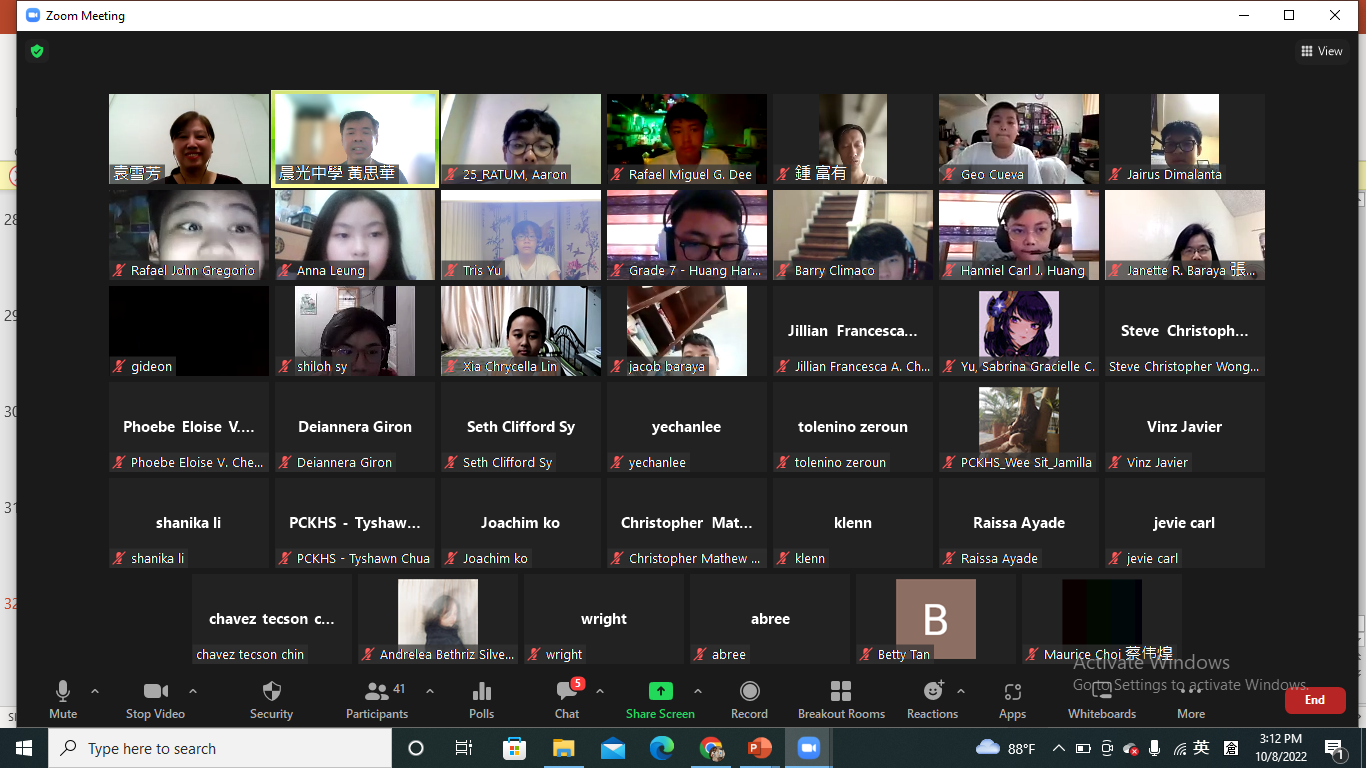Screen dimensions: 1366x768
Task: Select Anna Leung's video thumbnail
Action: pyautogui.click(x=355, y=235)
